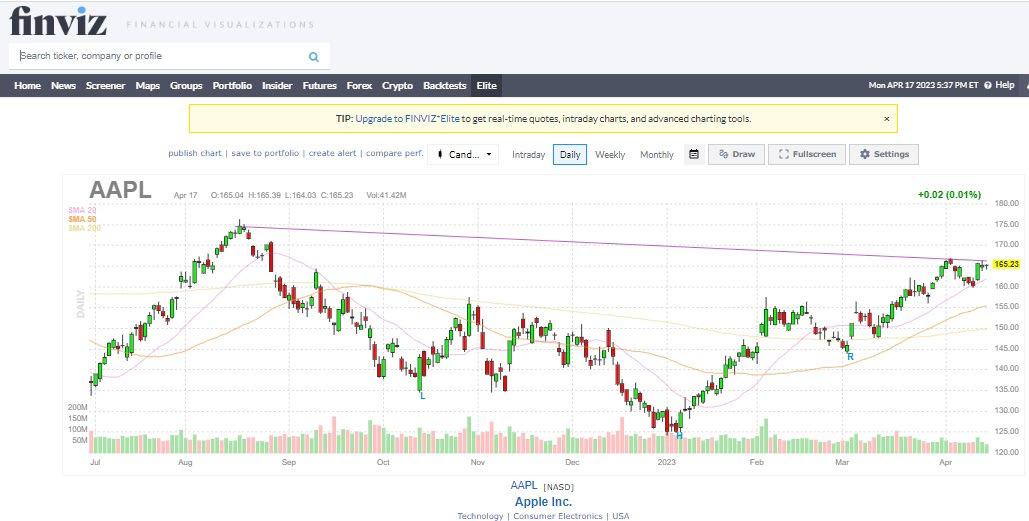The height and width of the screenshot is (521, 1029).
Task: Open the Maps section
Action: (148, 85)
